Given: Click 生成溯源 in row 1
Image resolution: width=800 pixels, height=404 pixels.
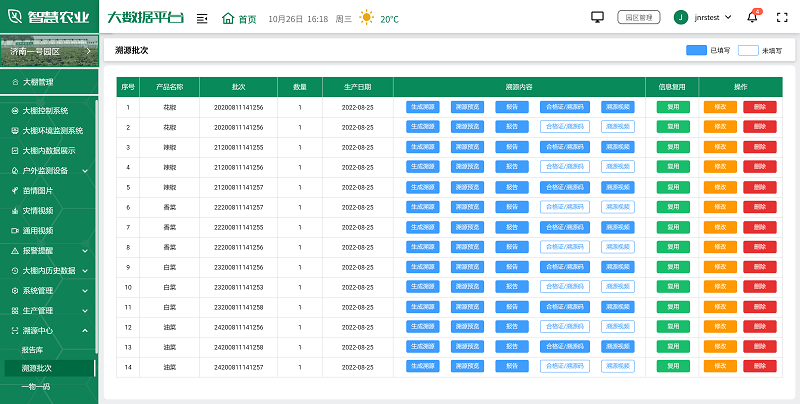Looking at the screenshot, I should (423, 106).
